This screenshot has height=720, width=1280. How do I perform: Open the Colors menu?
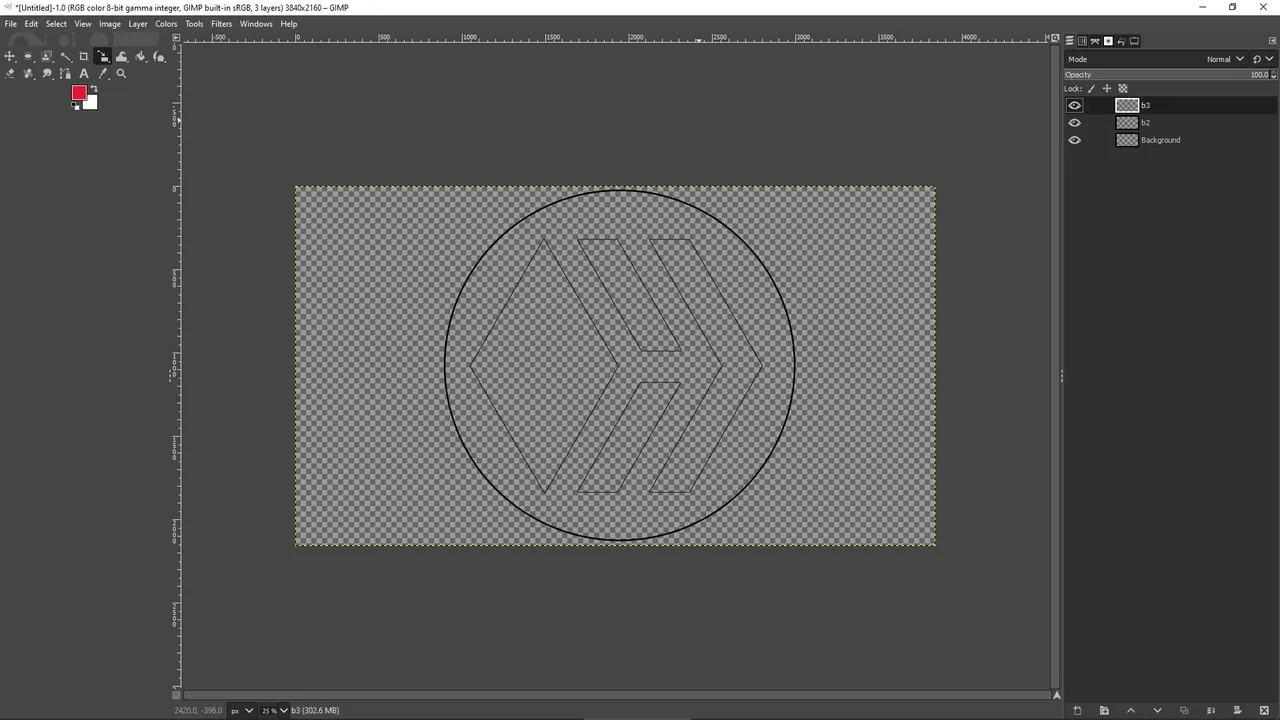click(166, 24)
